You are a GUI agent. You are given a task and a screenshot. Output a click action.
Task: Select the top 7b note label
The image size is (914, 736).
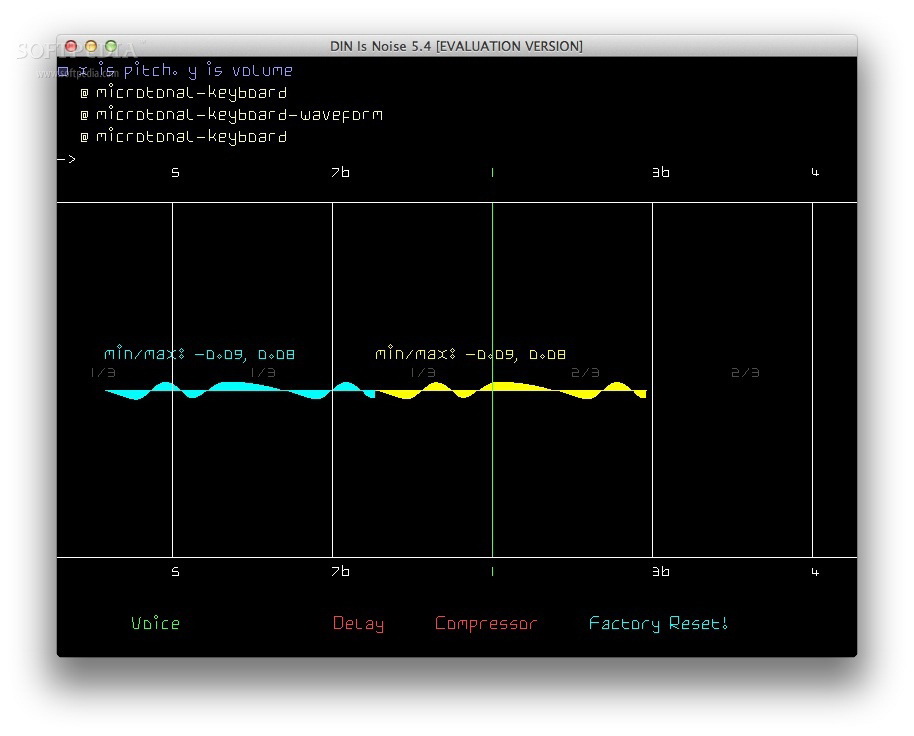[340, 172]
